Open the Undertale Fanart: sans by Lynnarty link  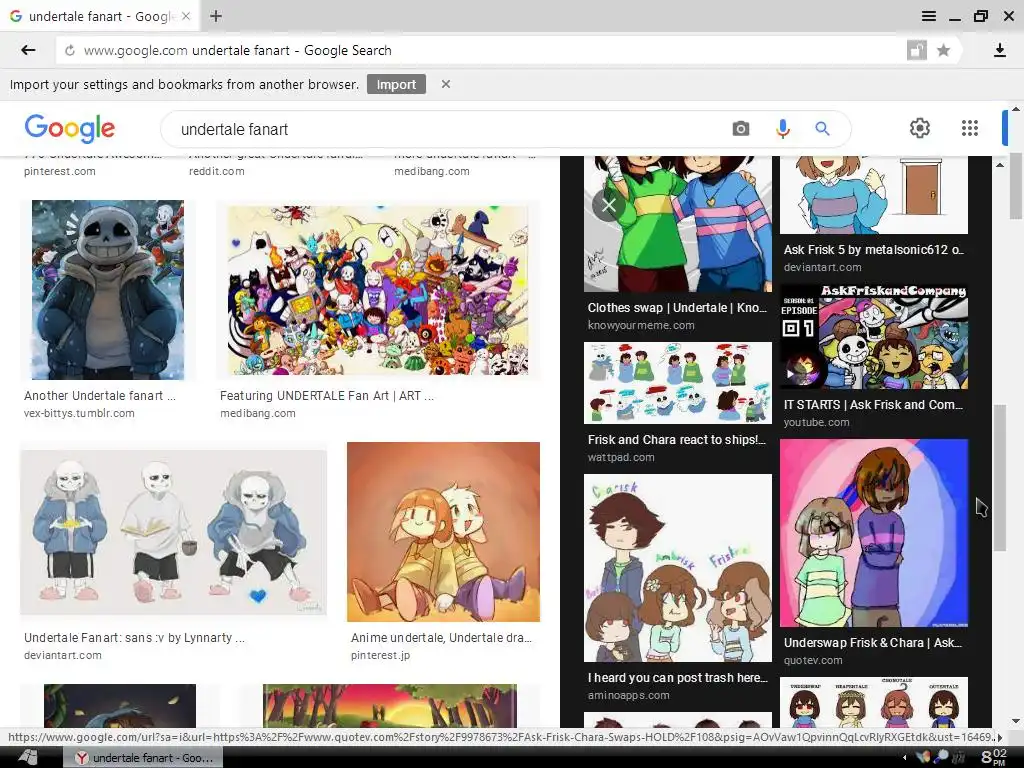(135, 638)
